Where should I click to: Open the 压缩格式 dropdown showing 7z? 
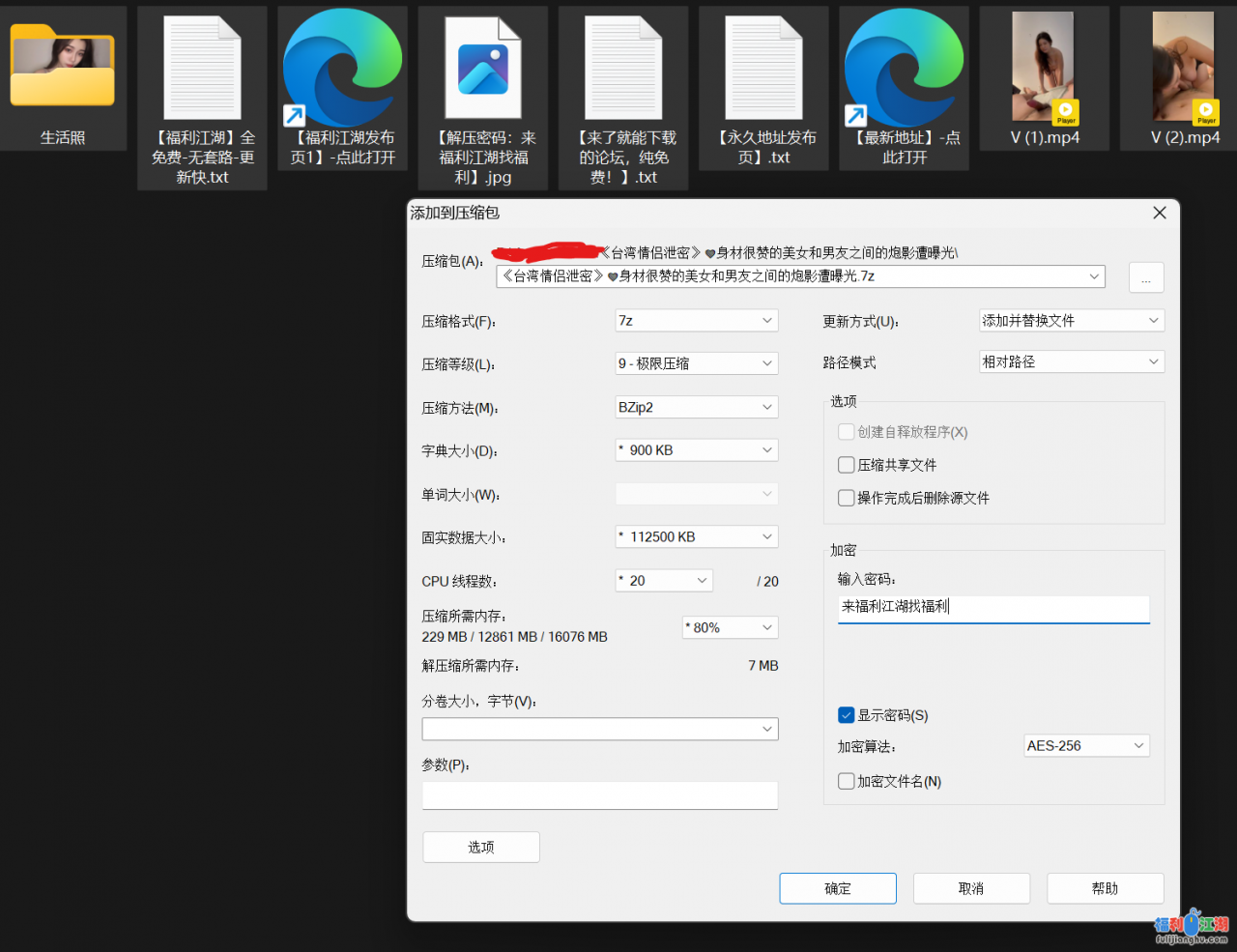[x=696, y=321]
